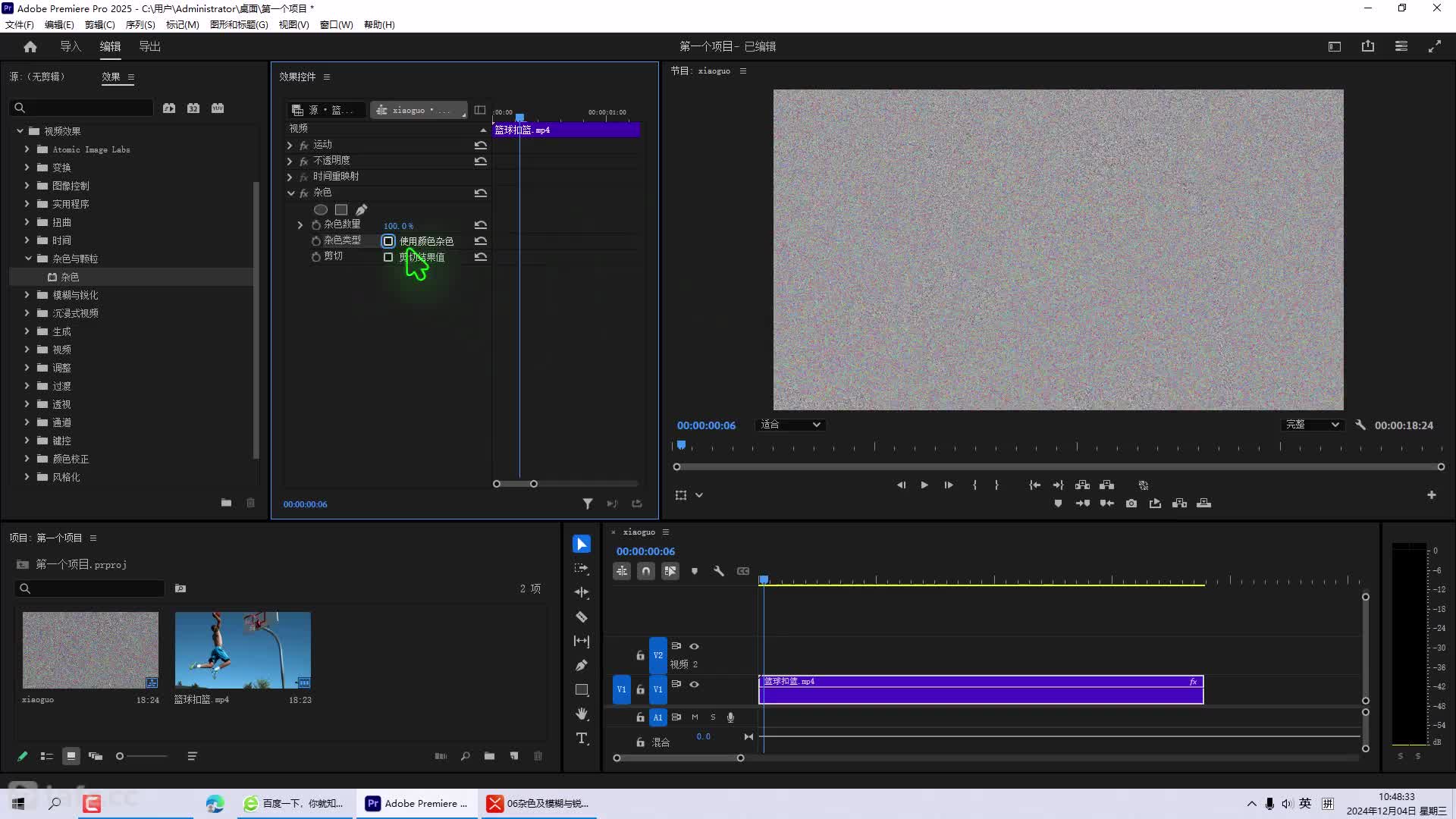The image size is (1456, 819).
Task: Mute the A1 audio track
Action: click(695, 717)
